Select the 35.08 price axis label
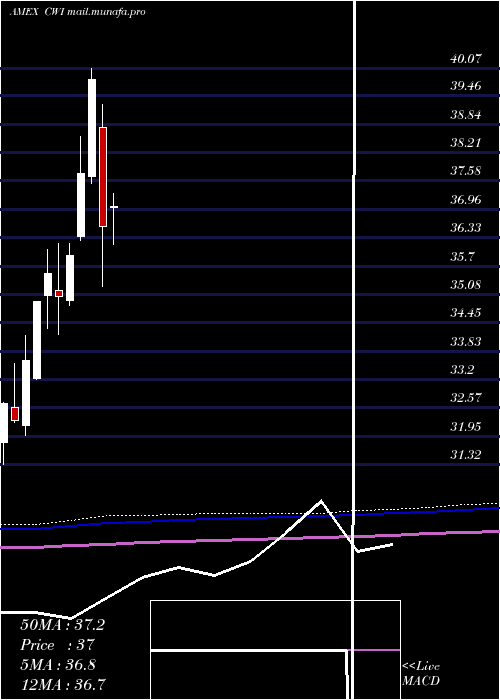The image size is (500, 700). coord(466,284)
